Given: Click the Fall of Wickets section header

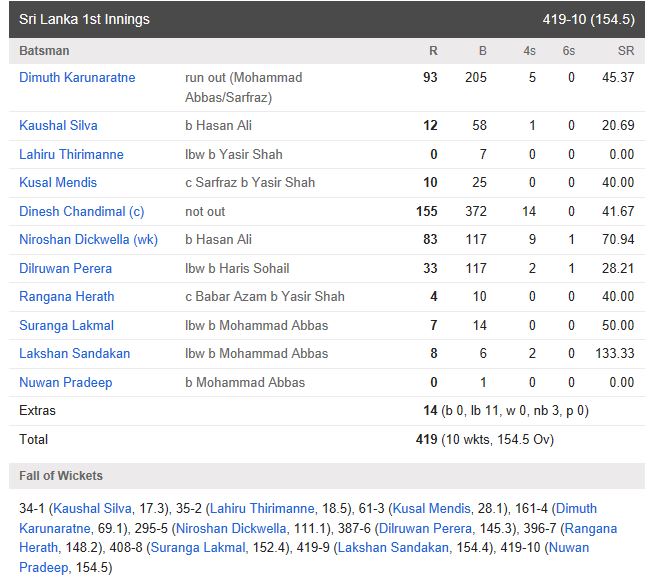Looking at the screenshot, I should 326,476.
